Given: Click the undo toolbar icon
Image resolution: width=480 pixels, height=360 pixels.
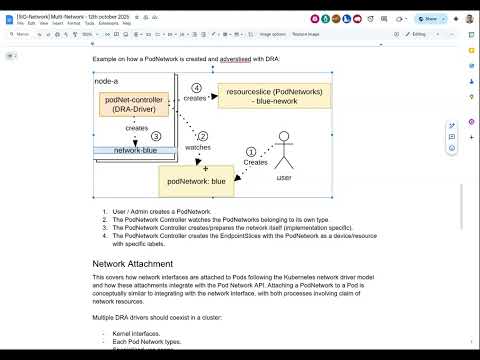Looking at the screenshot, I should 39,34.
